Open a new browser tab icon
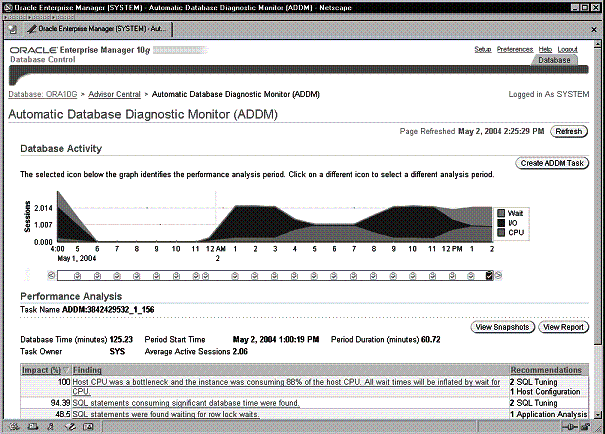605x434 pixels. tap(13, 29)
